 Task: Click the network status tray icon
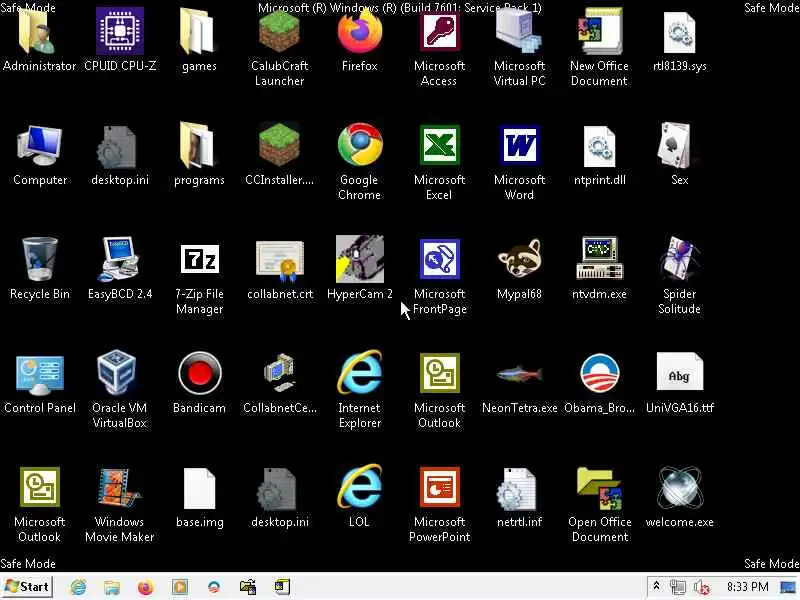(678, 587)
